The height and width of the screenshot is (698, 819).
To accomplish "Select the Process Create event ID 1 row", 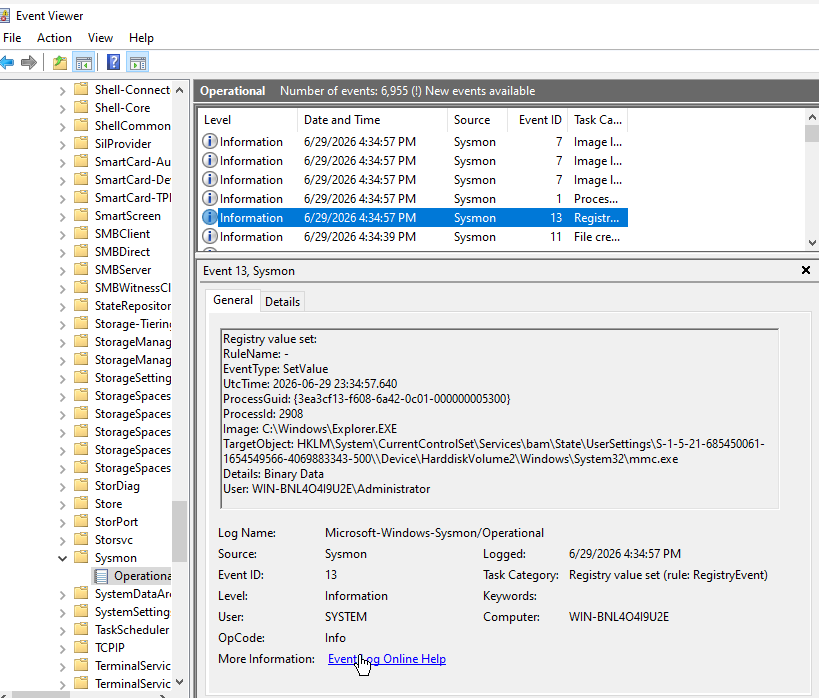I will (415, 199).
